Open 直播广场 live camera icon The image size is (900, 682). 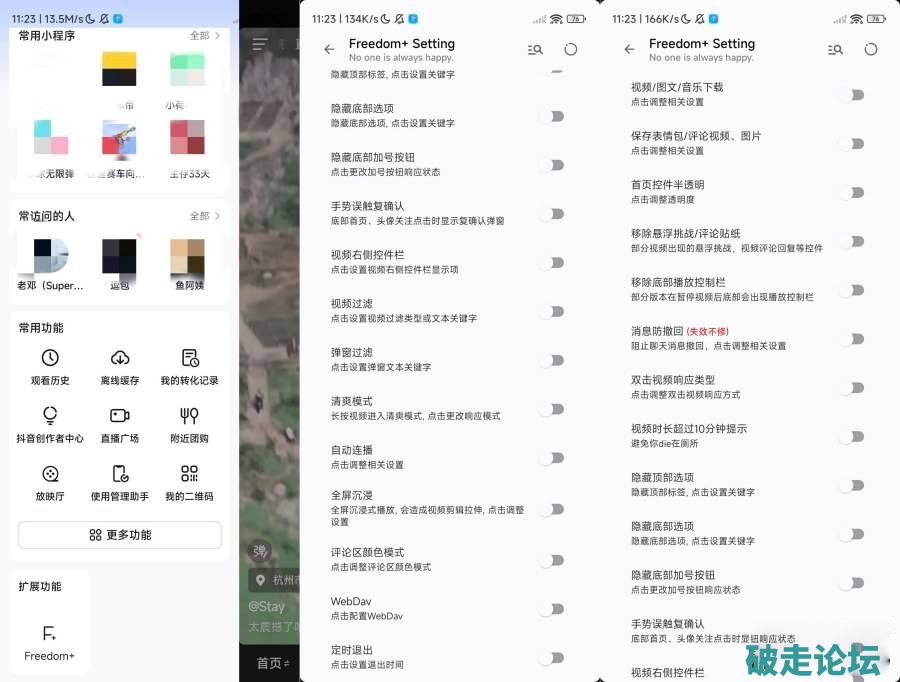click(119, 415)
